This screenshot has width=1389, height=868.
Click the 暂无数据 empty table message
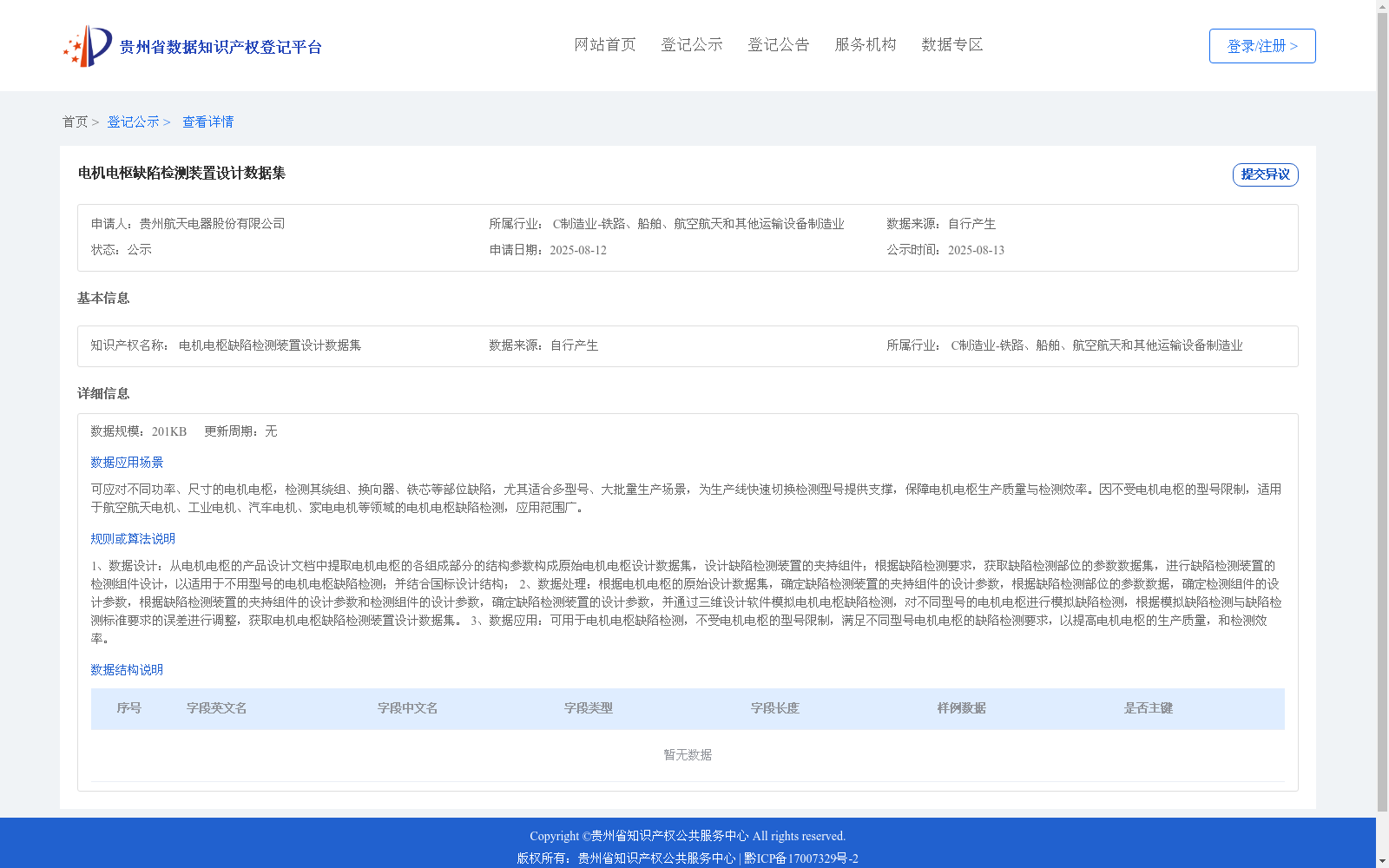pyautogui.click(x=688, y=755)
